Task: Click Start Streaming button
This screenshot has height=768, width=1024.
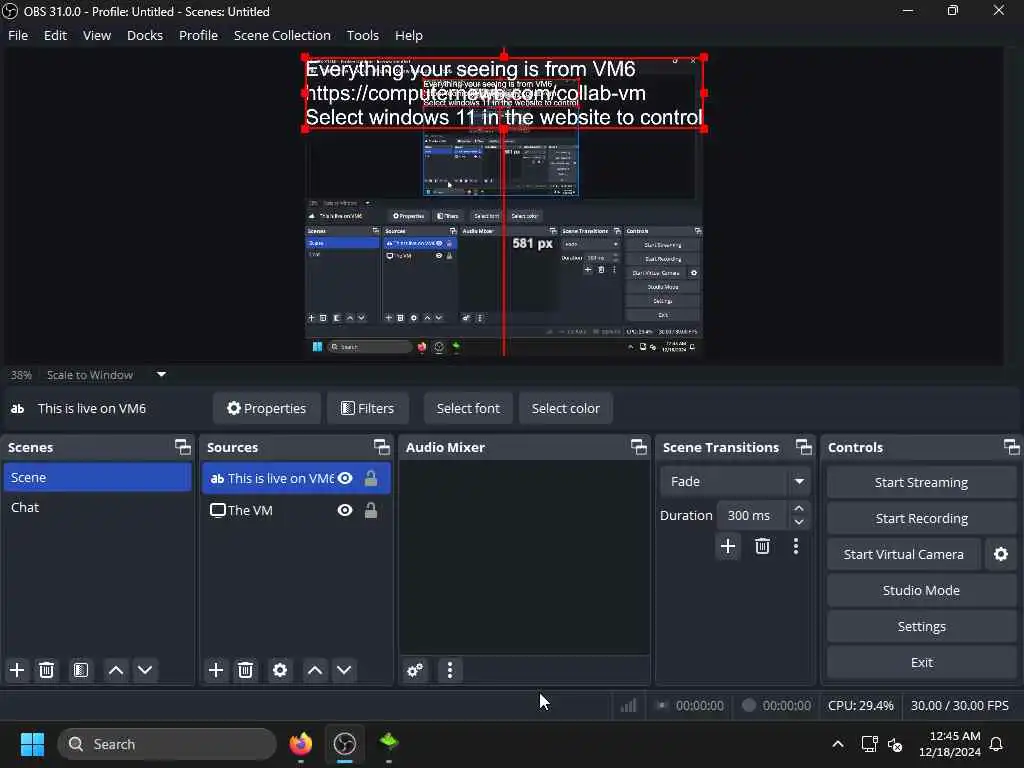Action: pyautogui.click(x=921, y=482)
